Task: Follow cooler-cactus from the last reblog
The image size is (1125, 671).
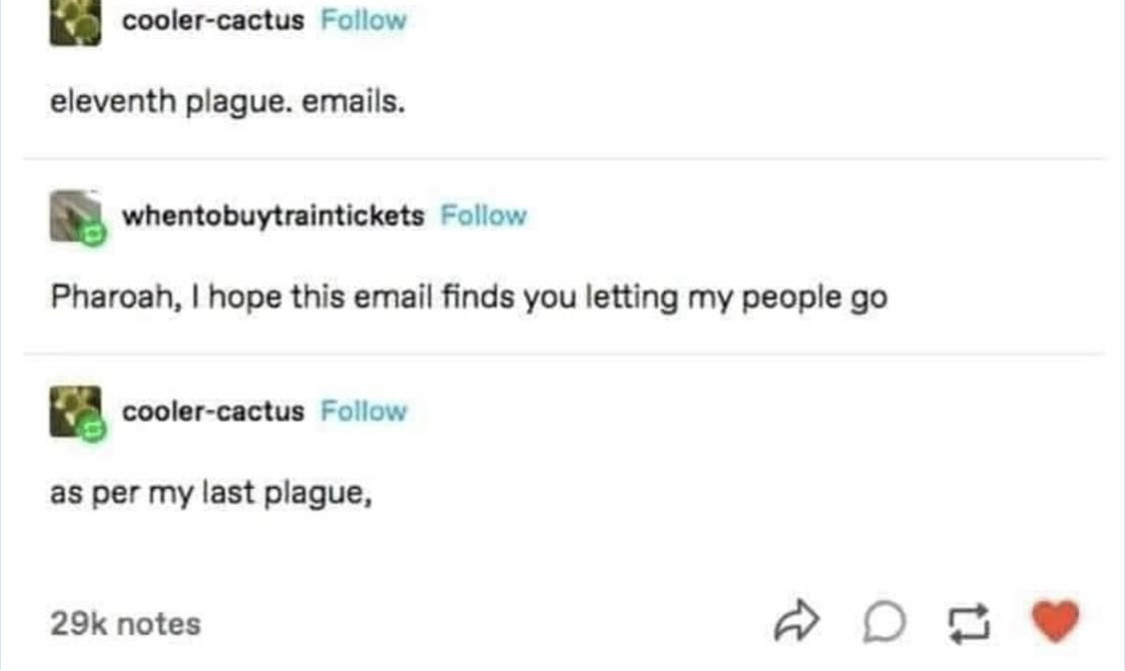Action: (x=364, y=411)
